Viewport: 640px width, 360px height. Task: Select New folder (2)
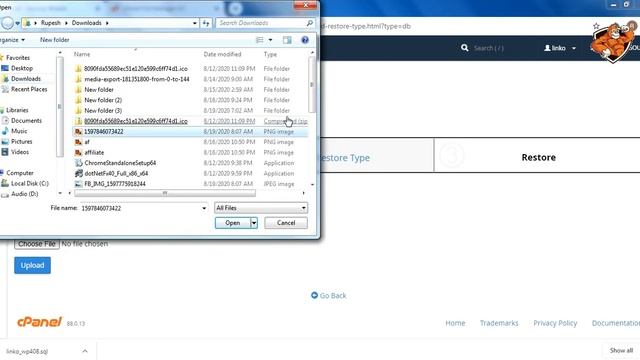tap(103, 100)
